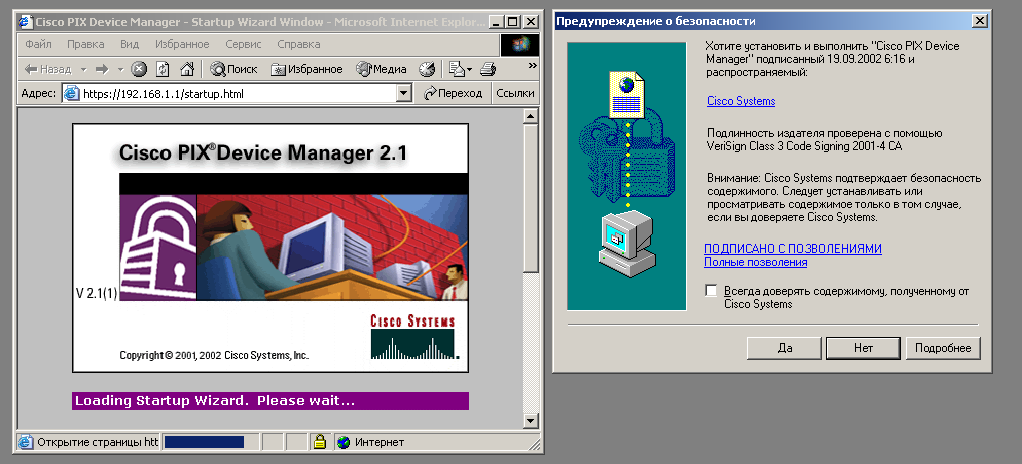The height and width of the screenshot is (464, 1022).
Task: Open the Ссылки links bar
Action: pyautogui.click(x=515, y=93)
